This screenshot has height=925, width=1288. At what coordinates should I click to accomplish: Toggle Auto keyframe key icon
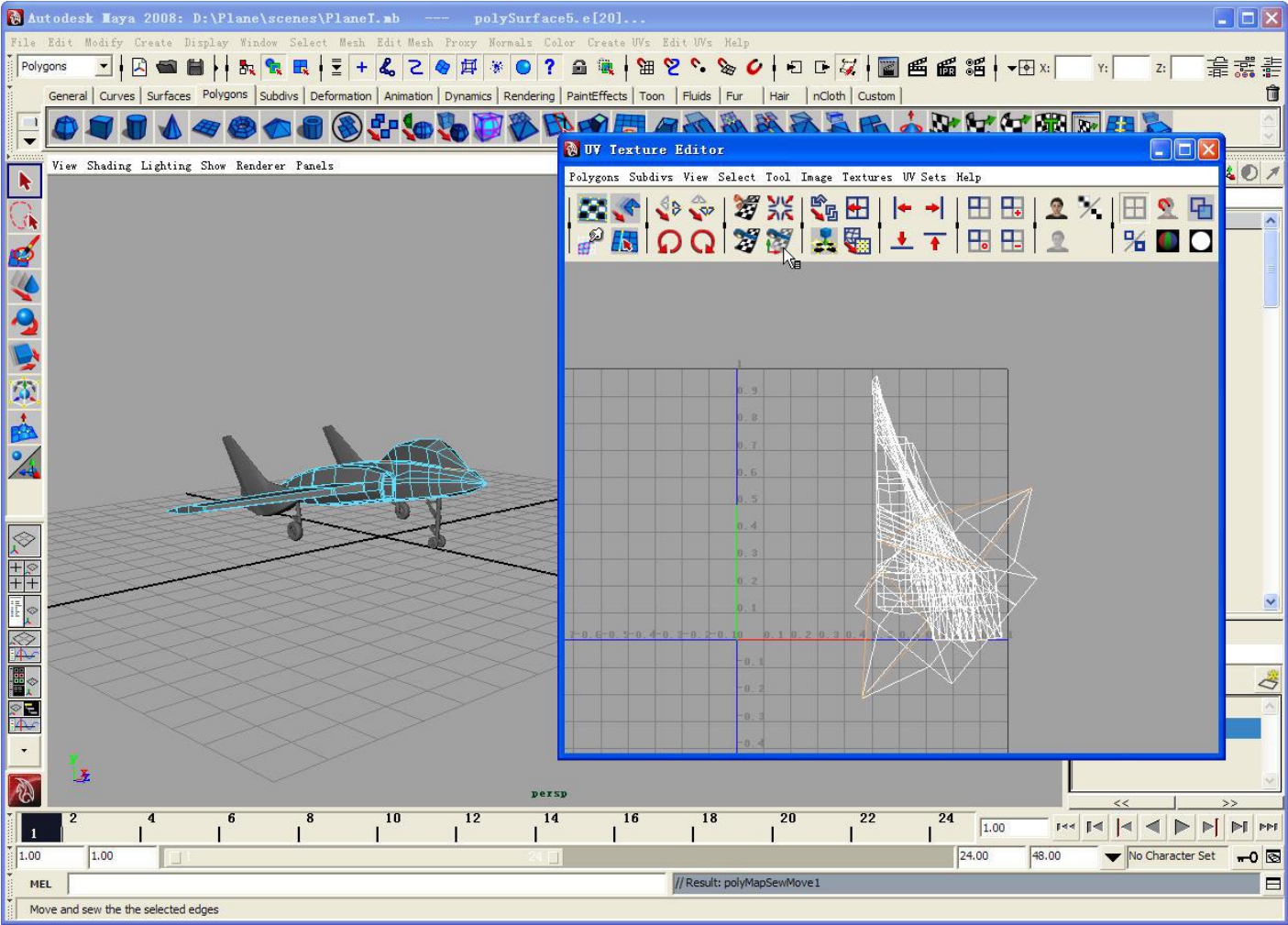pyautogui.click(x=1247, y=857)
